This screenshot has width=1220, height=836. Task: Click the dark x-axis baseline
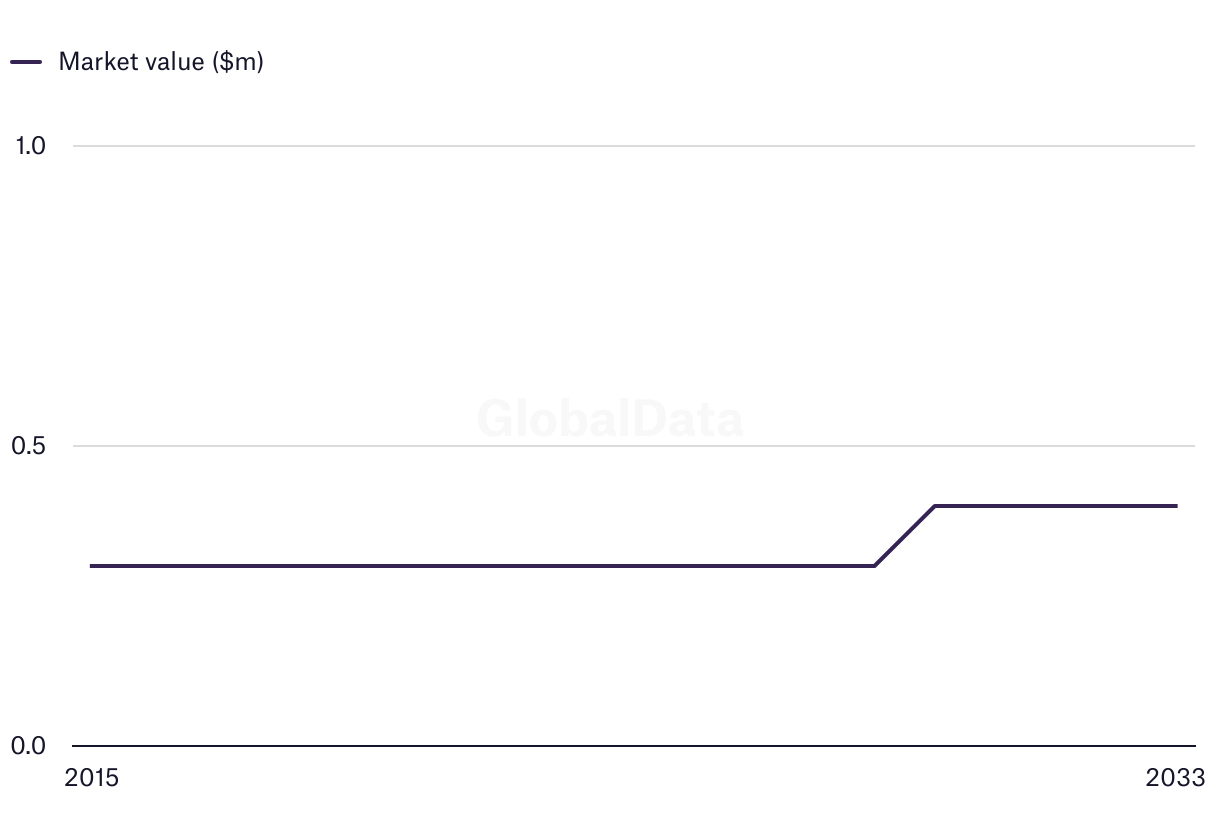tap(634, 746)
